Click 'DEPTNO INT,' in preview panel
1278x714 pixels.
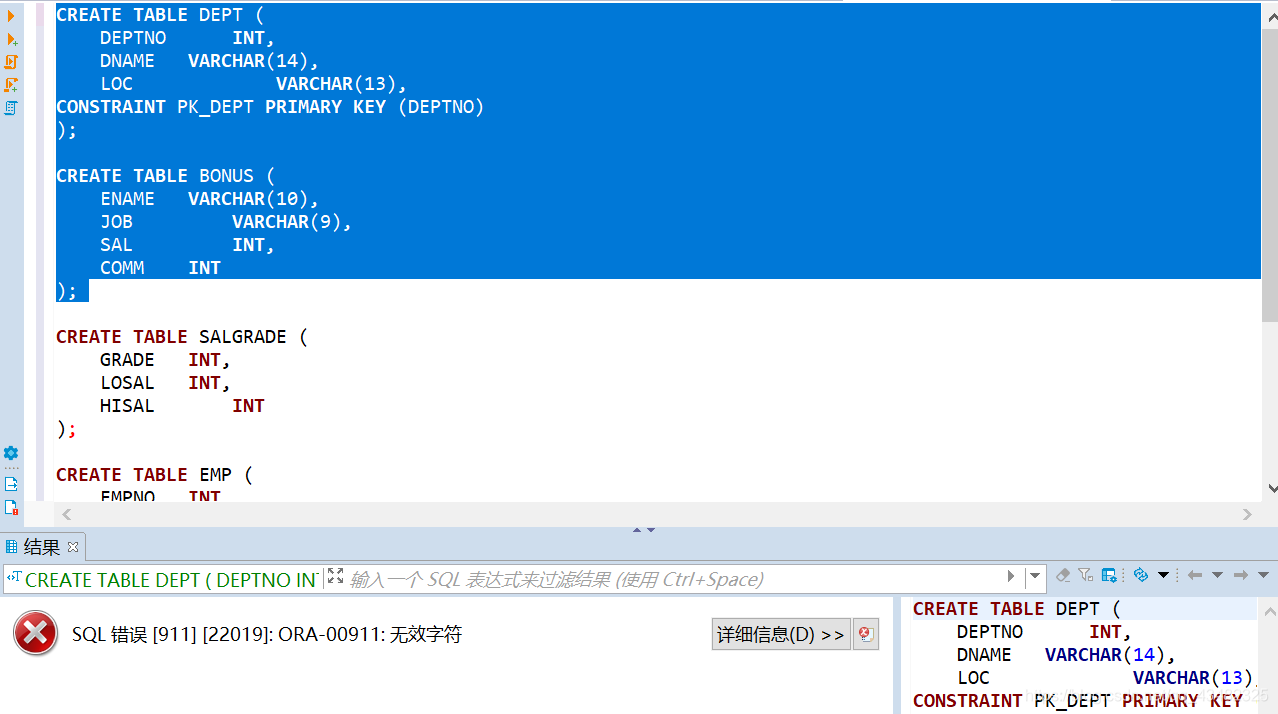1044,632
